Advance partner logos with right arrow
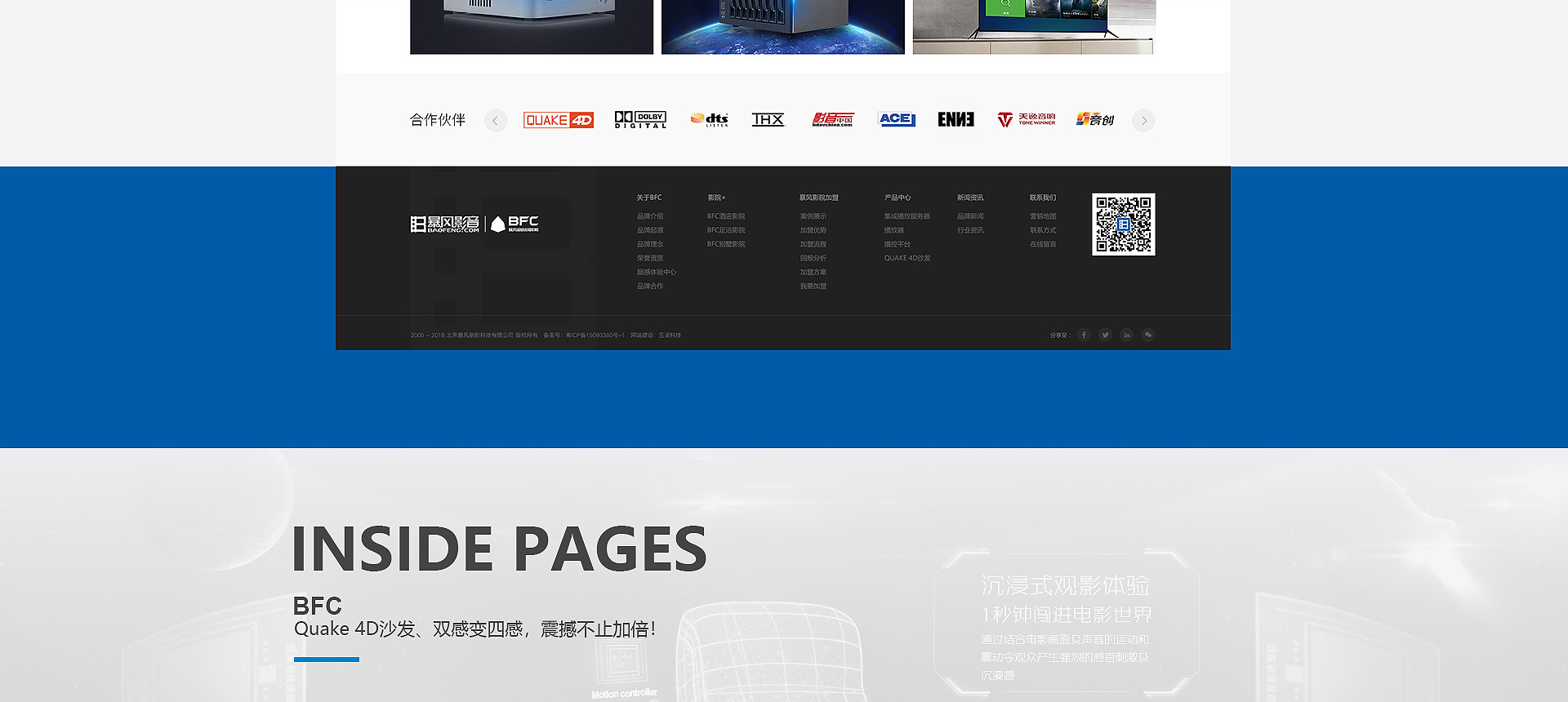 1143,121
